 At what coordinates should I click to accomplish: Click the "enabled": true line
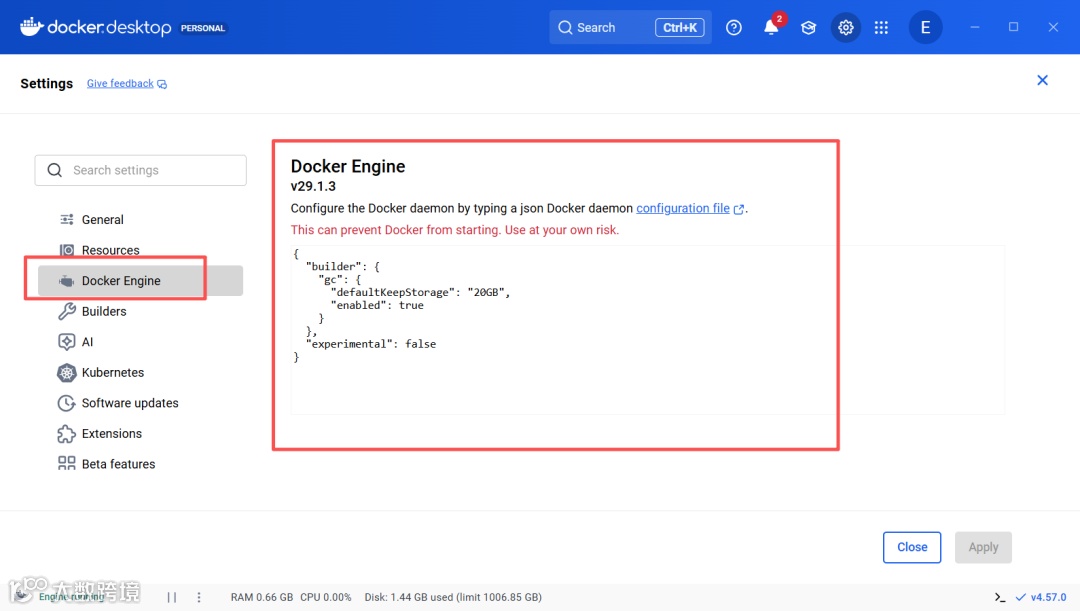tap(377, 305)
